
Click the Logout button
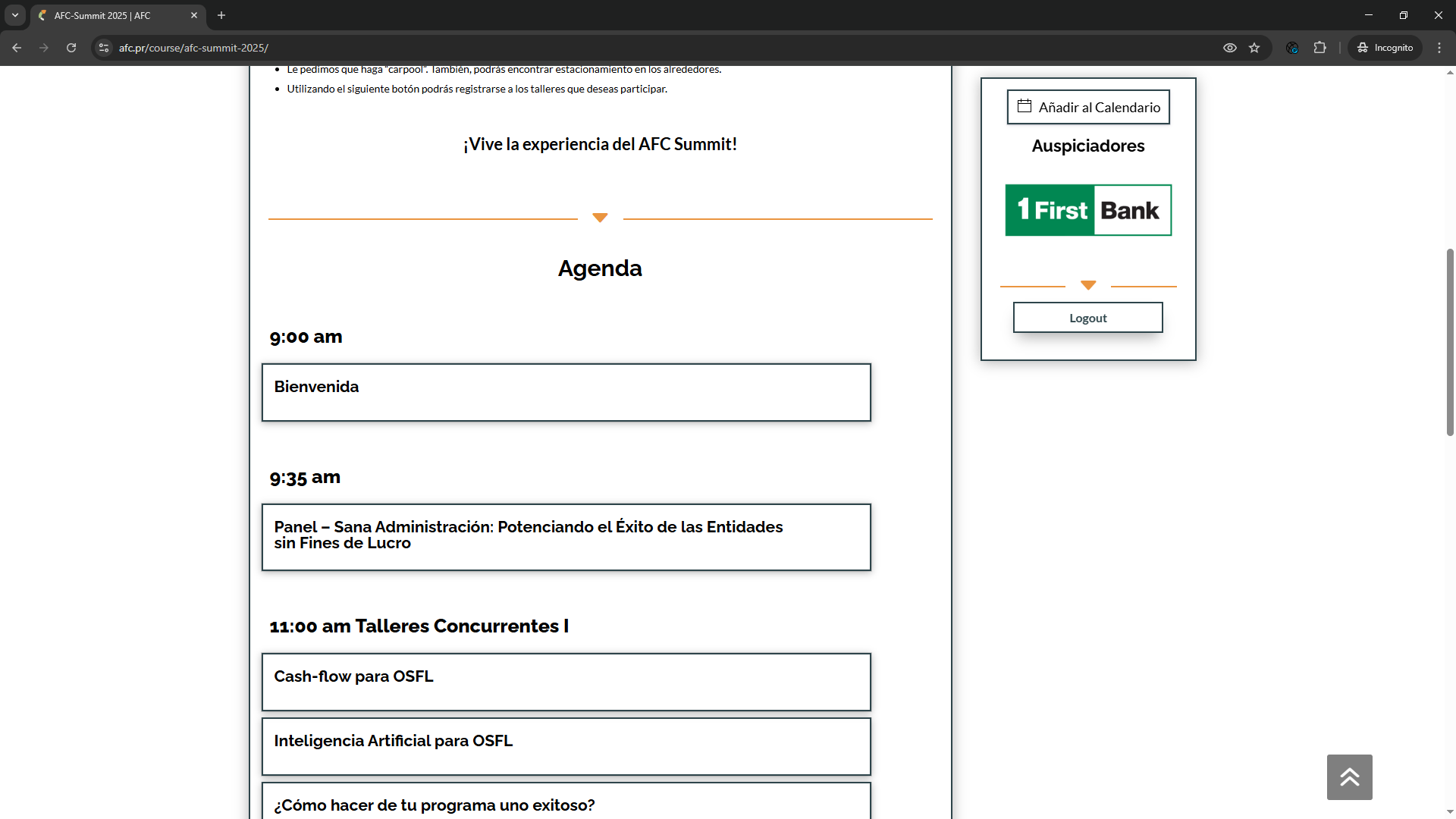pos(1087,318)
